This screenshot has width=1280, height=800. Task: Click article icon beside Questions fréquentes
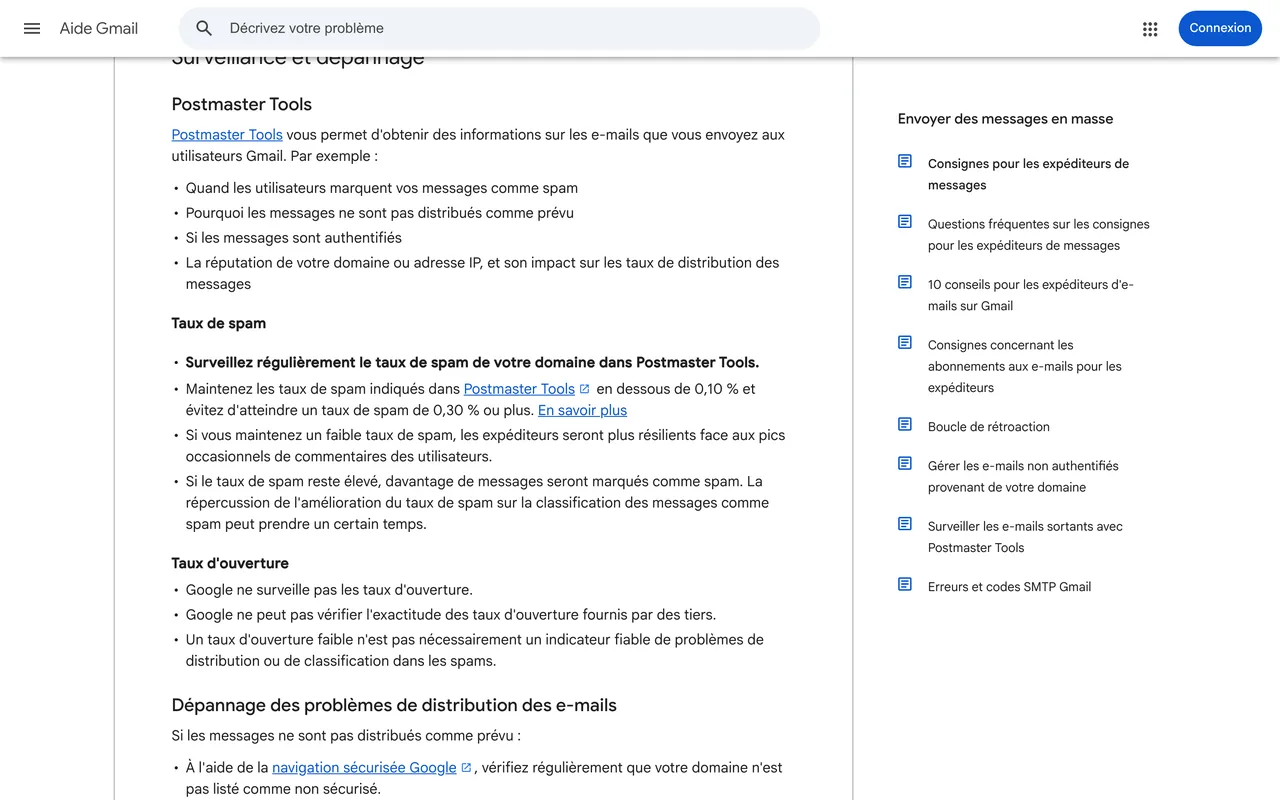coord(905,222)
